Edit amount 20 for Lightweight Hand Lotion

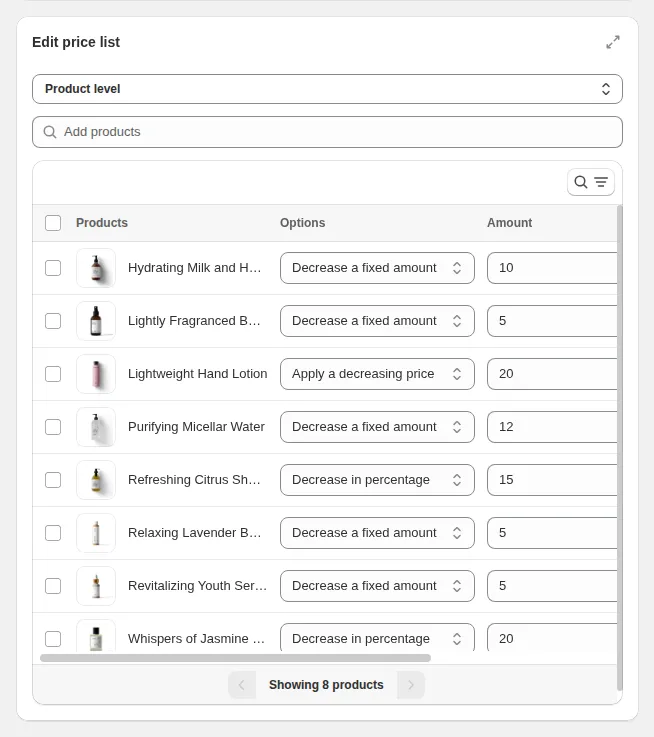click(552, 374)
